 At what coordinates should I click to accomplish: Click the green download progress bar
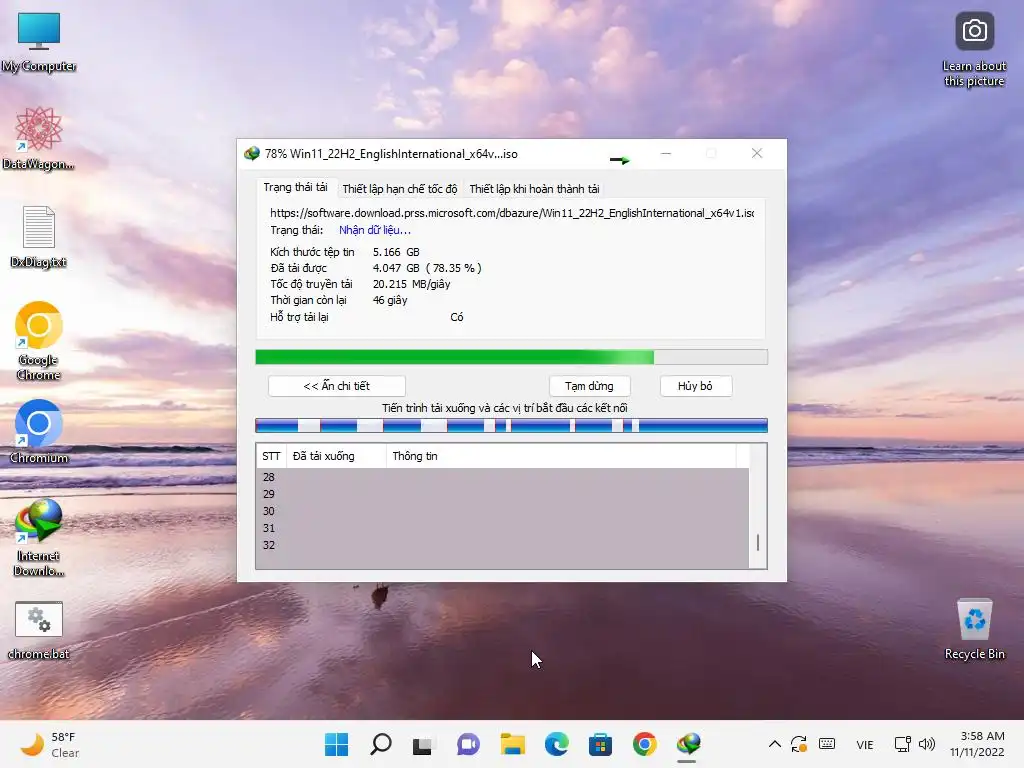click(x=511, y=357)
